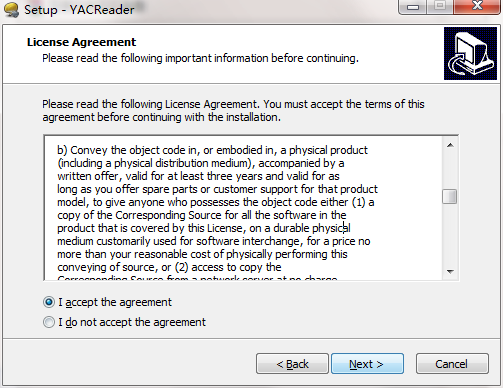Cancel the YACReader installation
This screenshot has height=388, width=503.
(452, 364)
